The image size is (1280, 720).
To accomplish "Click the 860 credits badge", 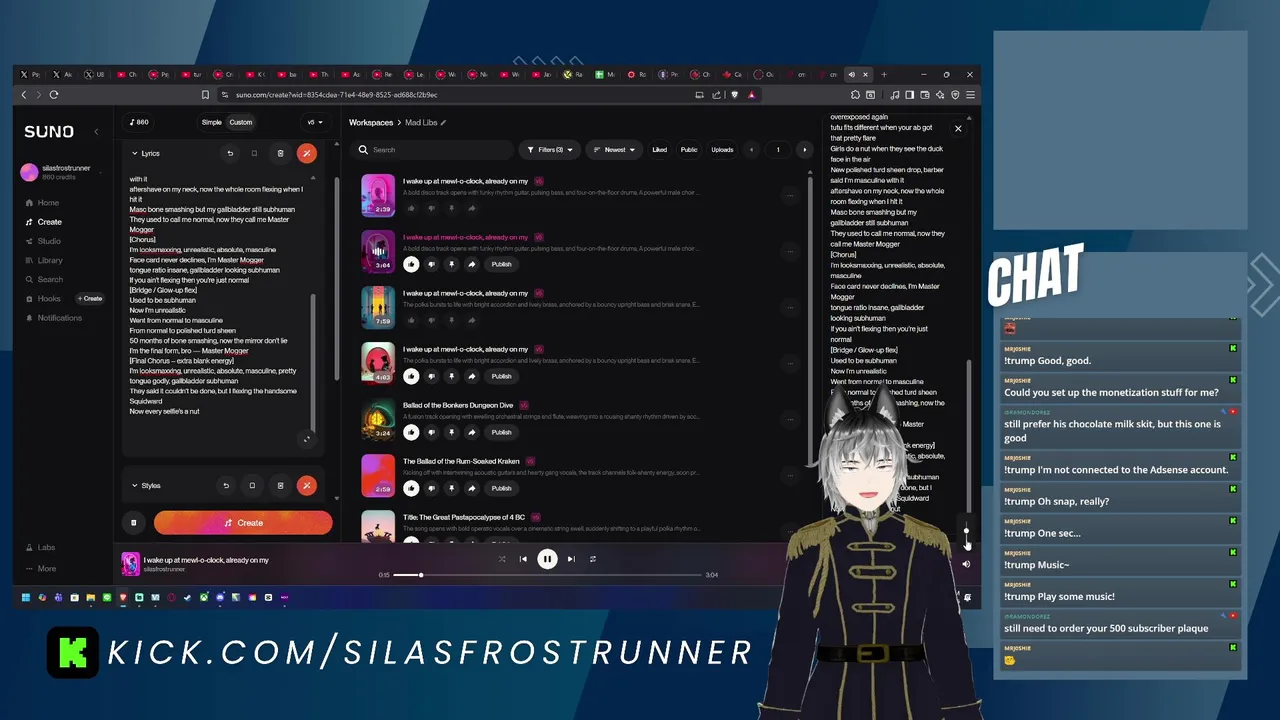I will coord(139,122).
